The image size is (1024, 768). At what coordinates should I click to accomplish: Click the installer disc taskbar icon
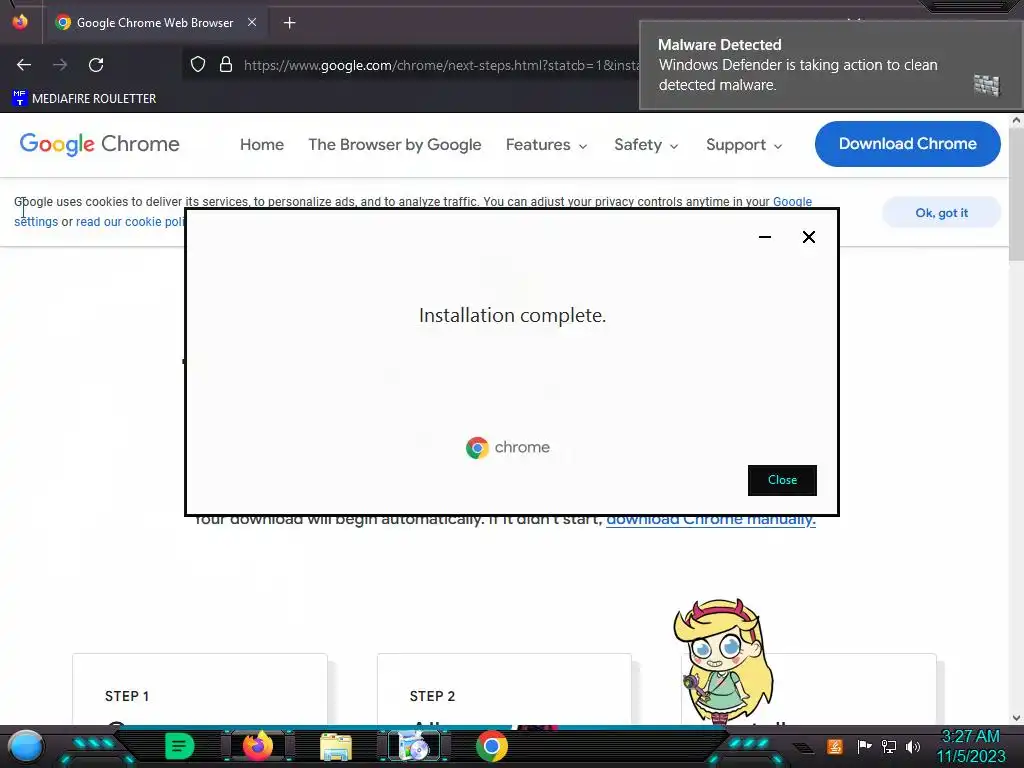pos(413,746)
